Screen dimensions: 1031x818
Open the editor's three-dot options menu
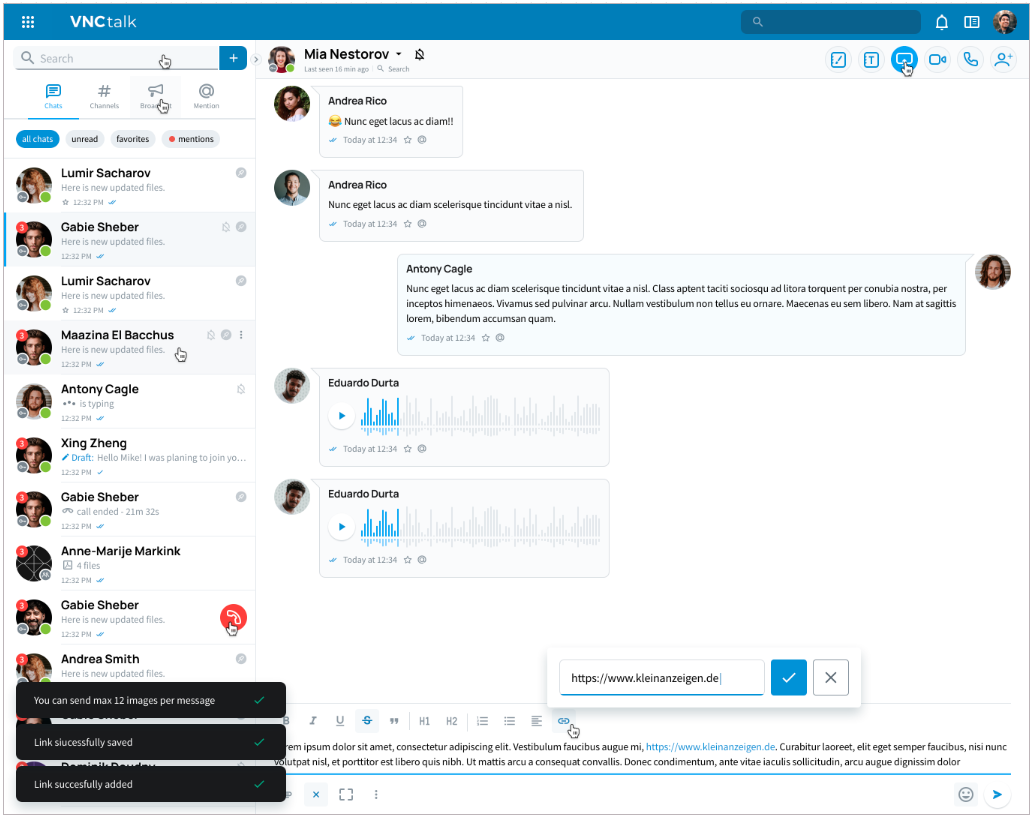(x=376, y=794)
